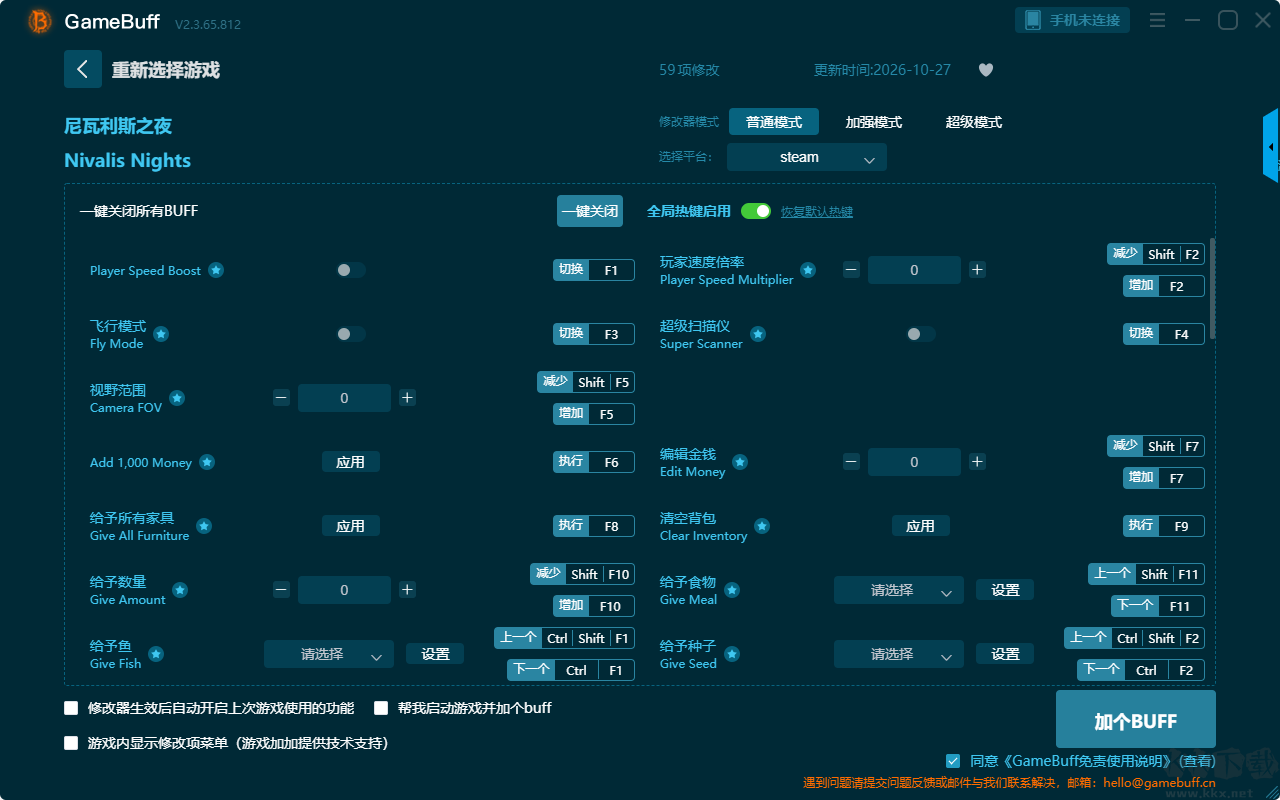
Task: Click the Give Amount value field
Action: click(344, 590)
